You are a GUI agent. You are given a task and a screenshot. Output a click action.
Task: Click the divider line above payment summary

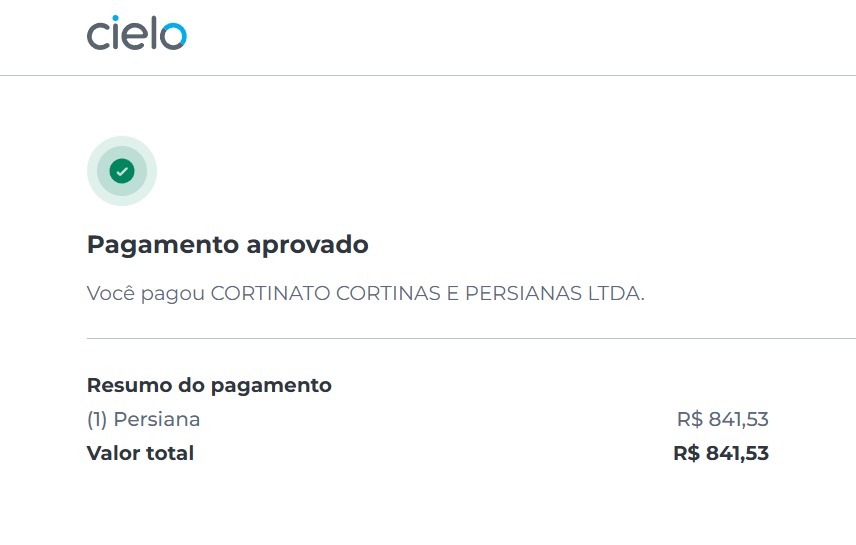point(471,338)
